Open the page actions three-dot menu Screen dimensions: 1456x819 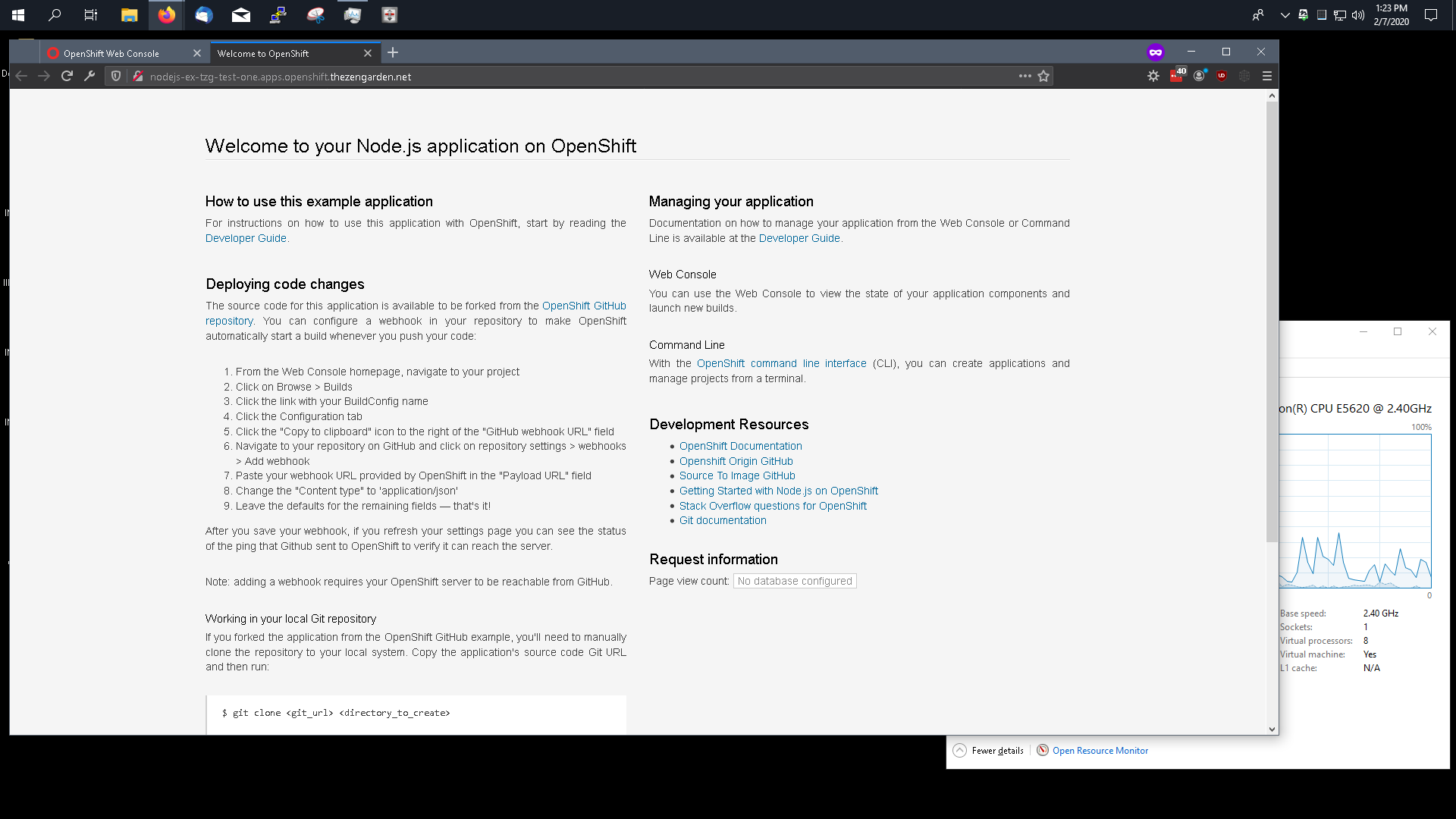coord(1025,76)
